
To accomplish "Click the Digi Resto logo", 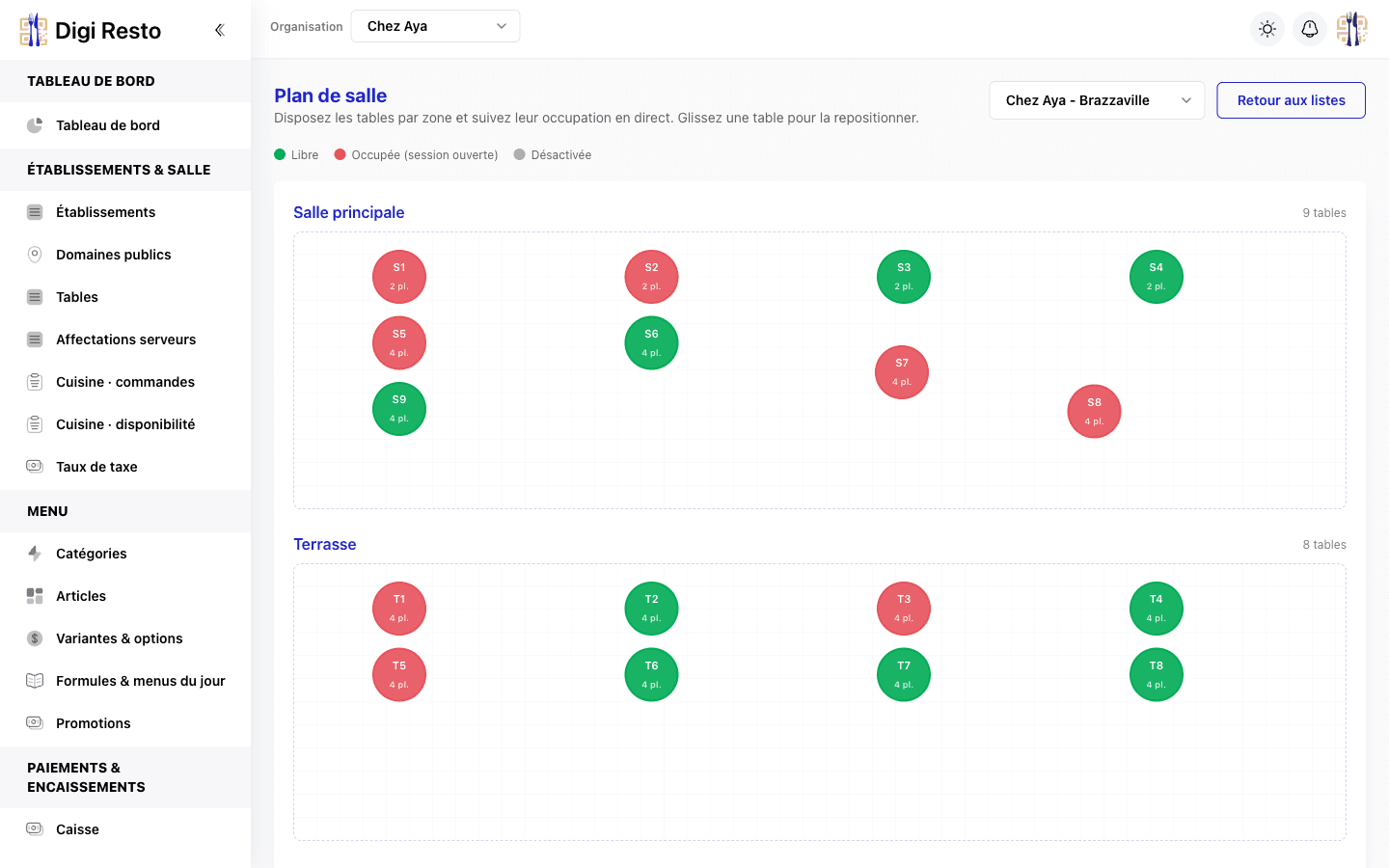I will 91,30.
